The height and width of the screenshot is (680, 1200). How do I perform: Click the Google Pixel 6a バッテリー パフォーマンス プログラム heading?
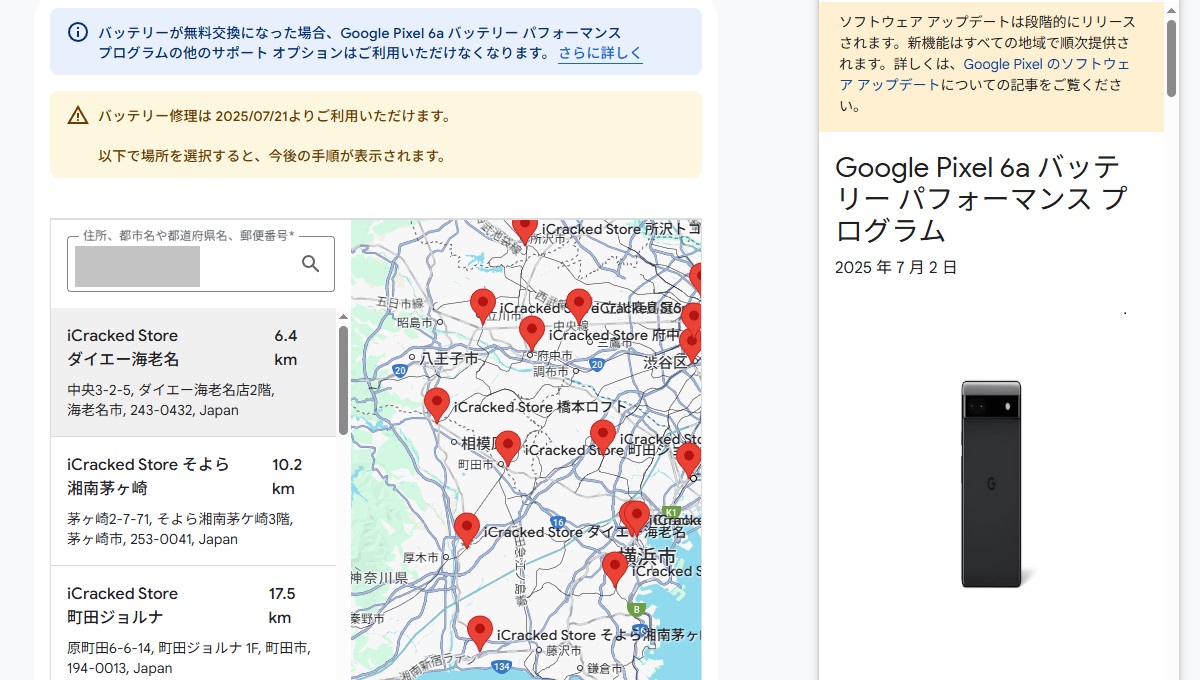[x=979, y=198]
